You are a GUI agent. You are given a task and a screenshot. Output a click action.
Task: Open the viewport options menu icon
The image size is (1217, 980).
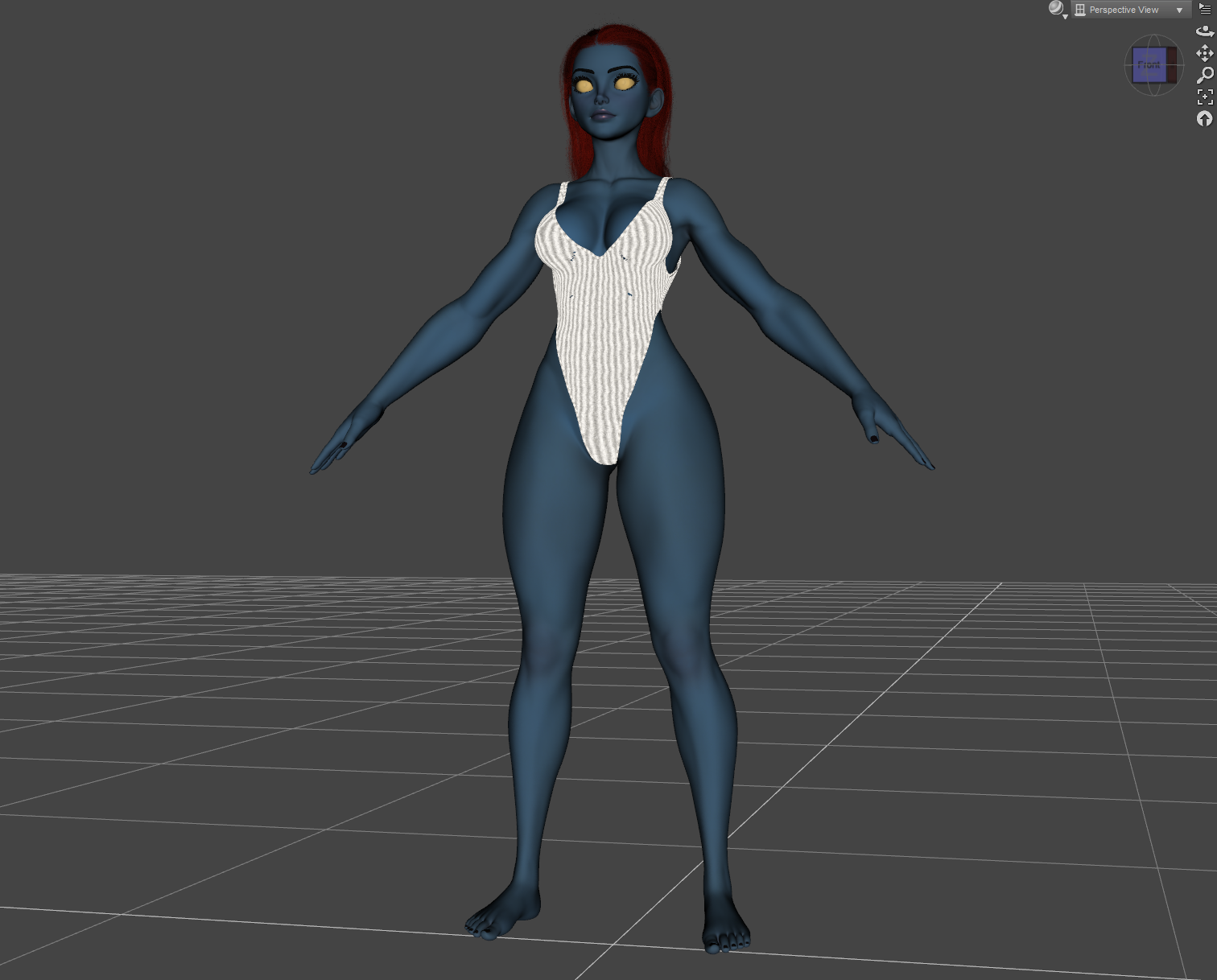(x=1205, y=9)
